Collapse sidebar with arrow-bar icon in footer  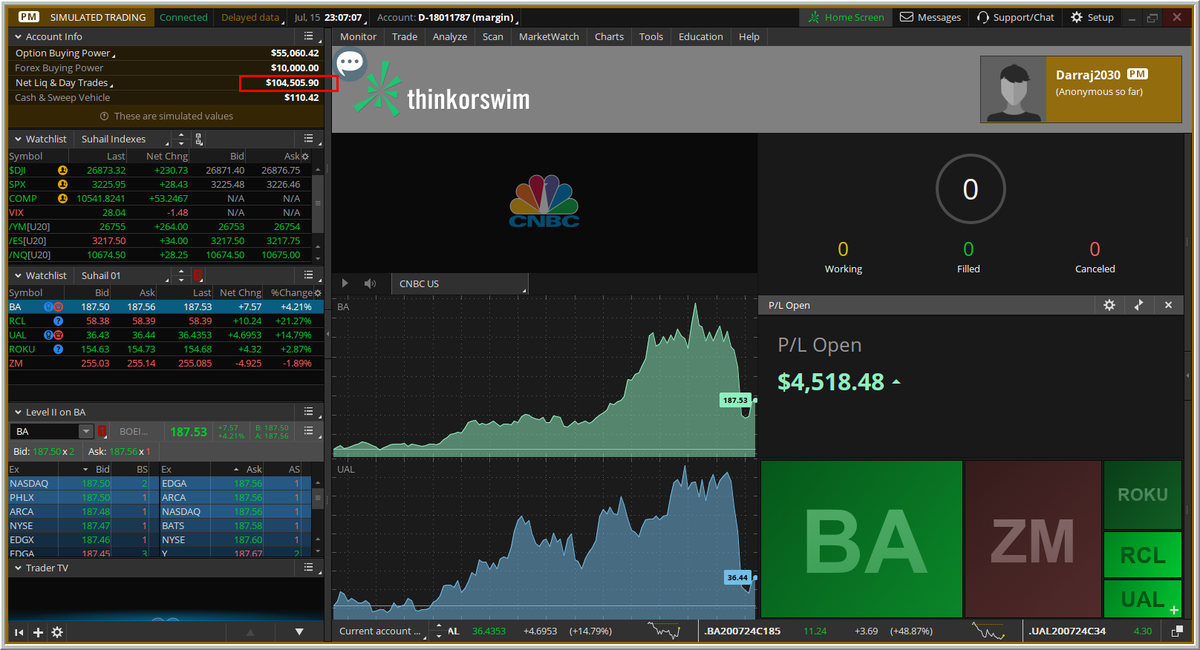pos(18,632)
